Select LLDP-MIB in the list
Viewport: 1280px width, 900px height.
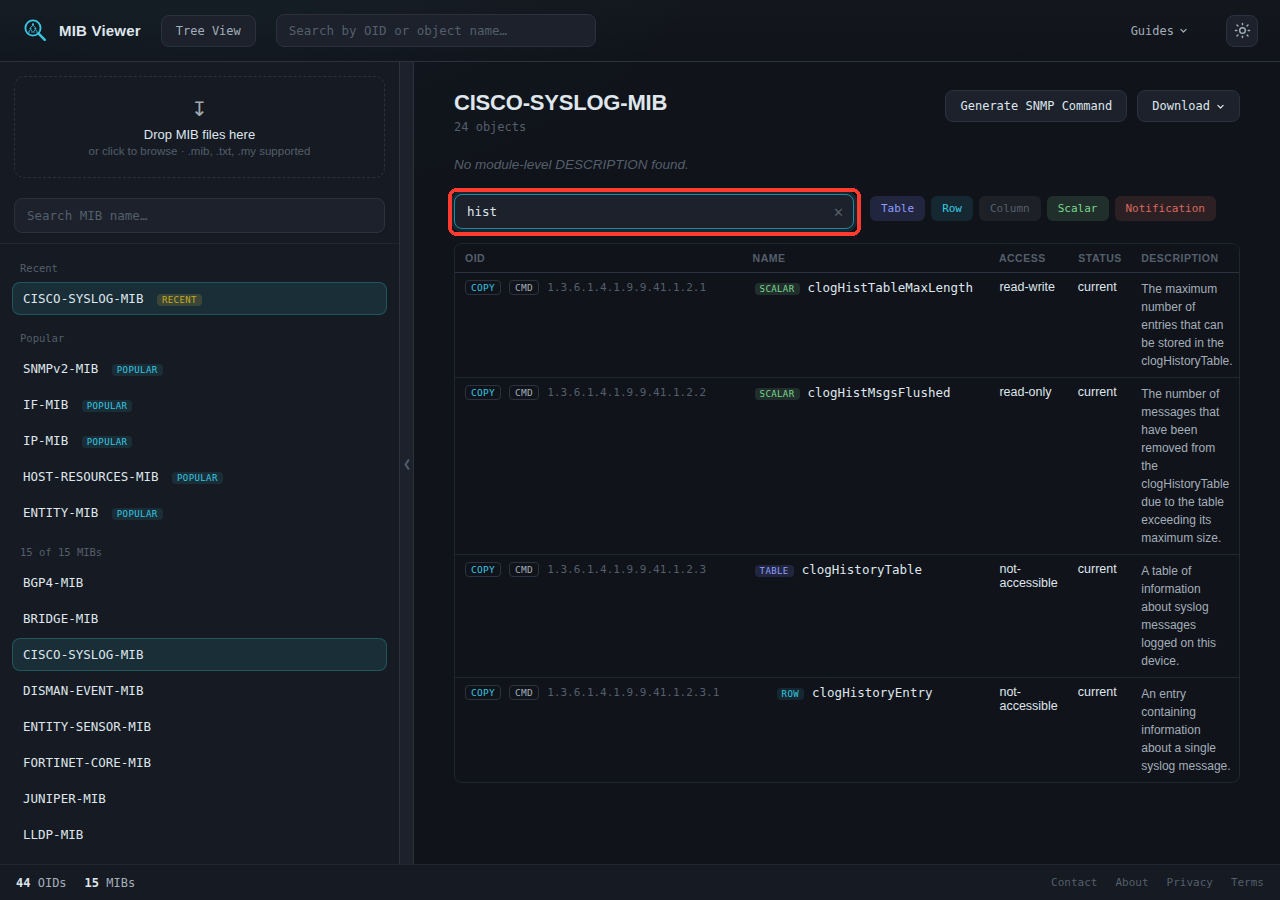(x=199, y=835)
